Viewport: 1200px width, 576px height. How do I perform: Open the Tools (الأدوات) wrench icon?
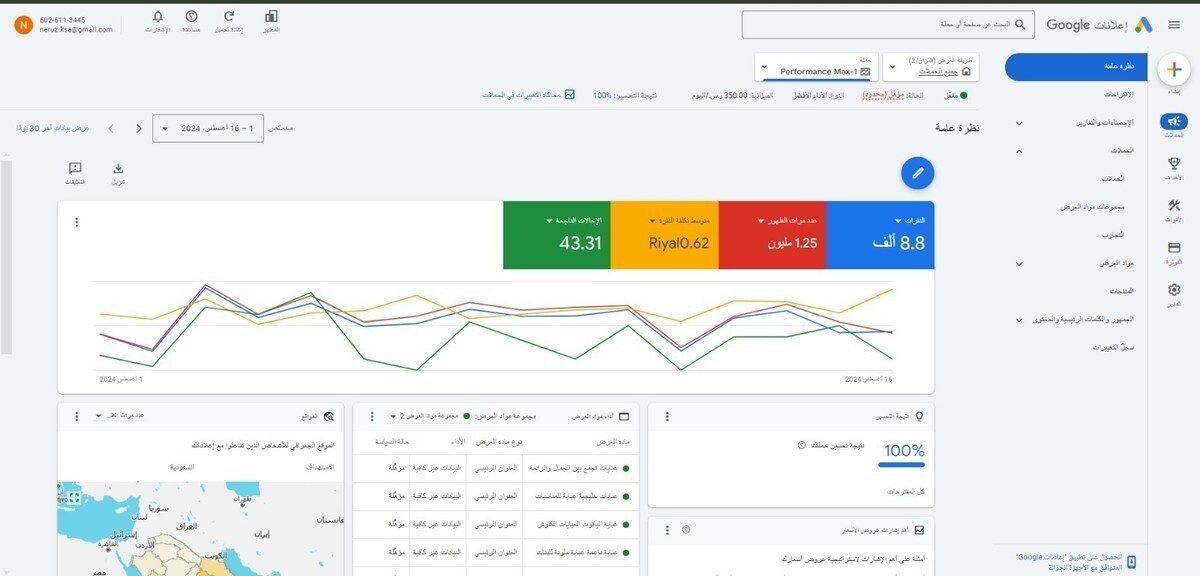[1172, 206]
